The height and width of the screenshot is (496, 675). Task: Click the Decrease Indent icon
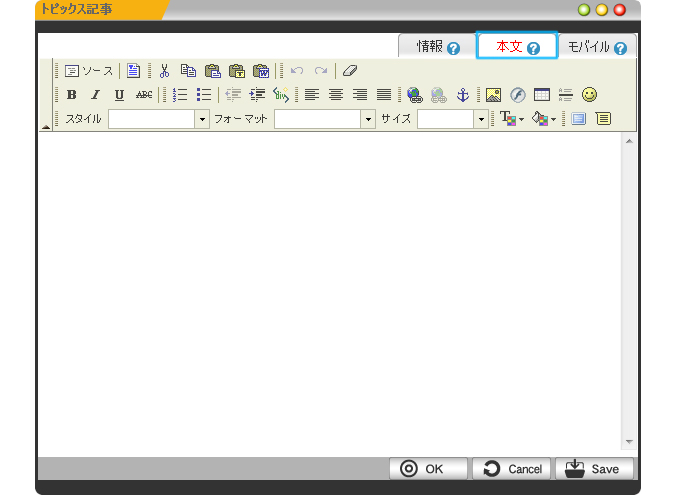(233, 95)
